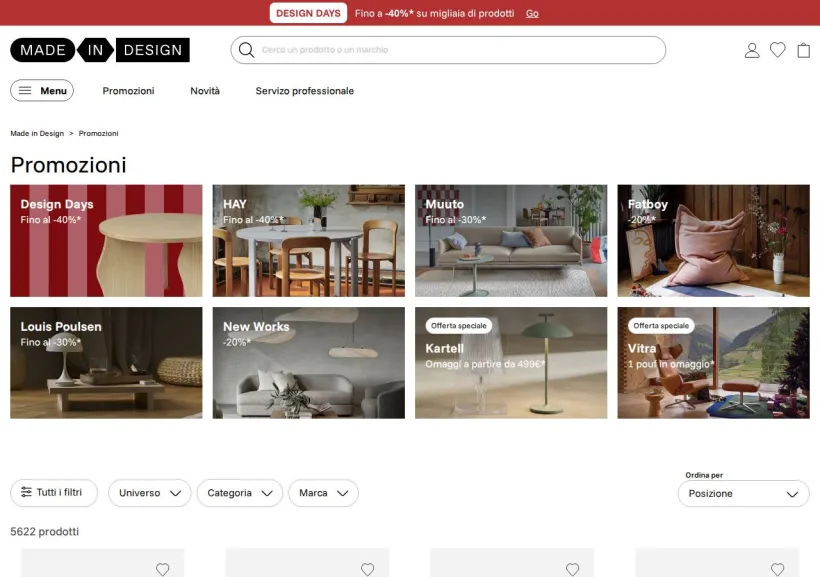This screenshot has height=577, width=820.
Task: Open the user account icon
Action: [752, 50]
